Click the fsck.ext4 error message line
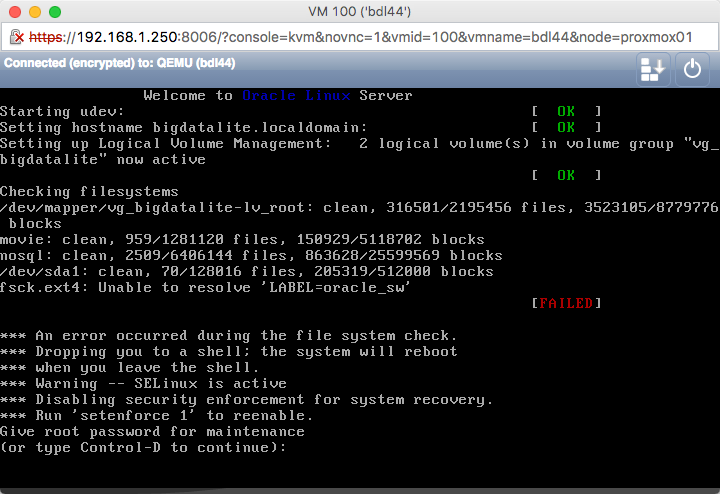720x494 pixels. (205, 287)
